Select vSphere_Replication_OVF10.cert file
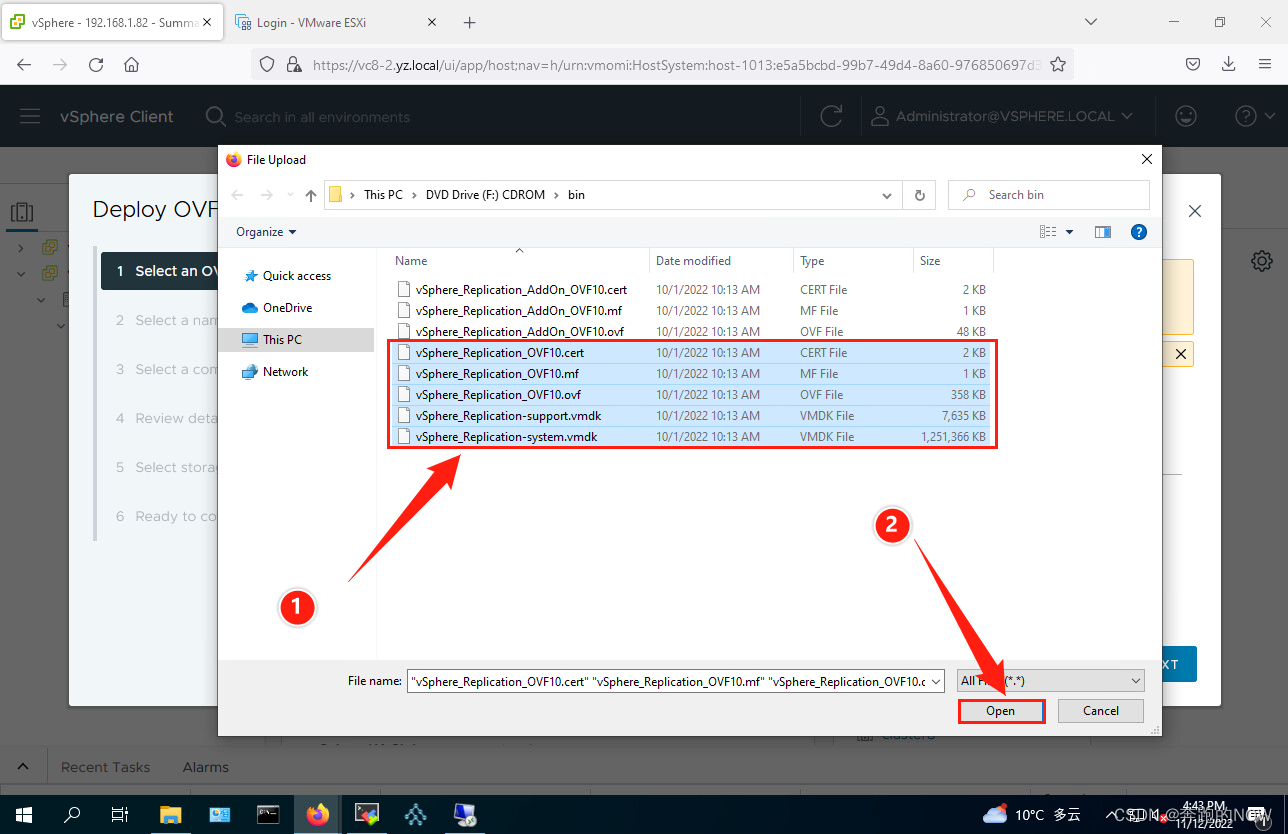 click(690, 353)
